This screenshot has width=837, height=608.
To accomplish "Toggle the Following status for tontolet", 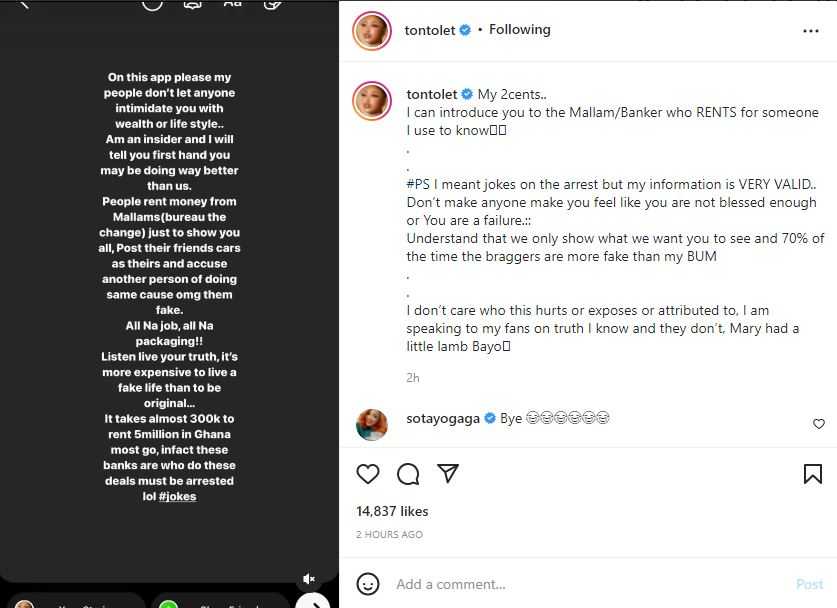I will [x=519, y=29].
